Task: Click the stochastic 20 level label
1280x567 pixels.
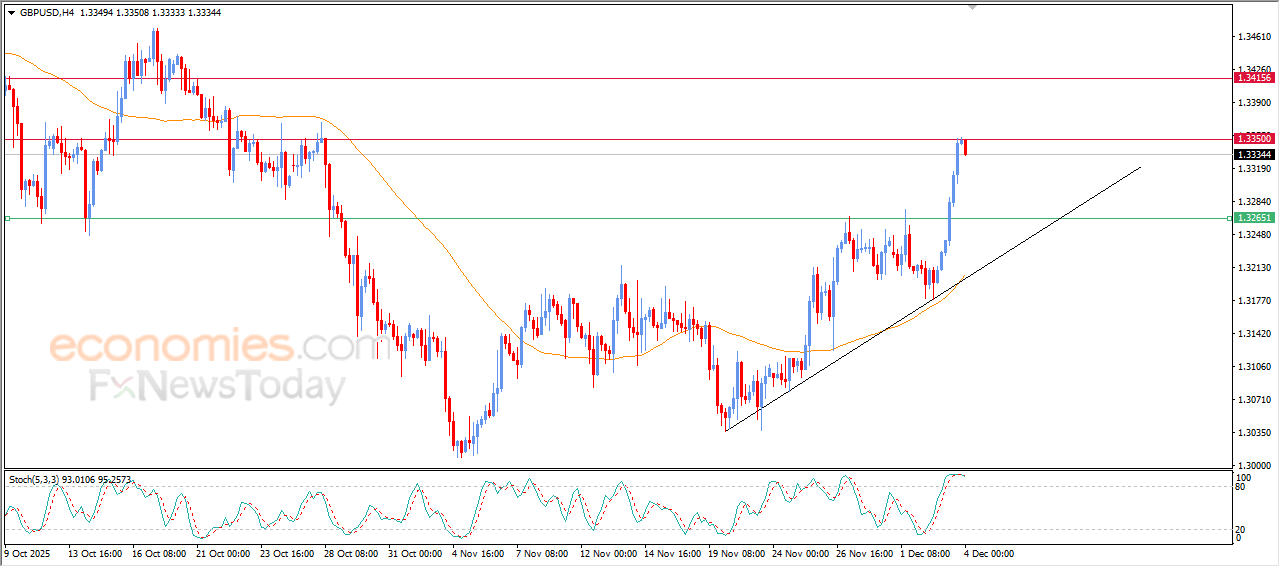Action: click(1241, 529)
